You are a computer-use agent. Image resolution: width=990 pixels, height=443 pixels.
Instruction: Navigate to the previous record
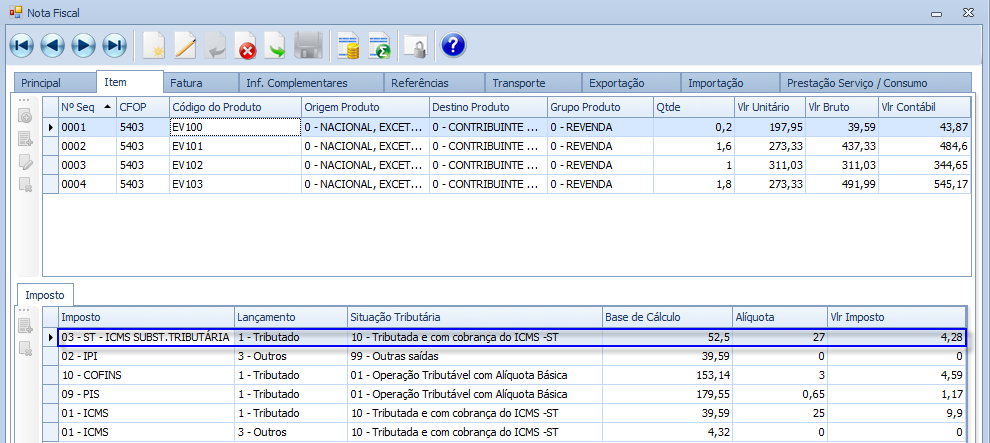click(52, 45)
